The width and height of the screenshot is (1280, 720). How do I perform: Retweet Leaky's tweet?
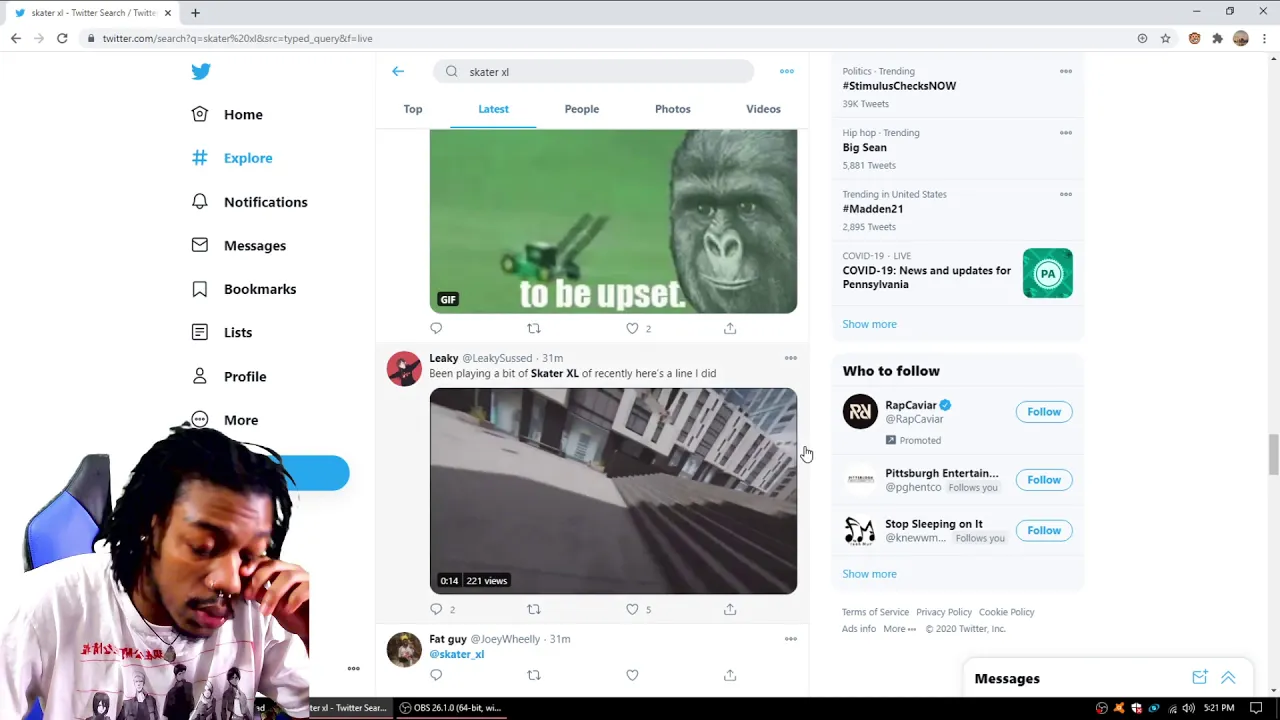click(534, 609)
